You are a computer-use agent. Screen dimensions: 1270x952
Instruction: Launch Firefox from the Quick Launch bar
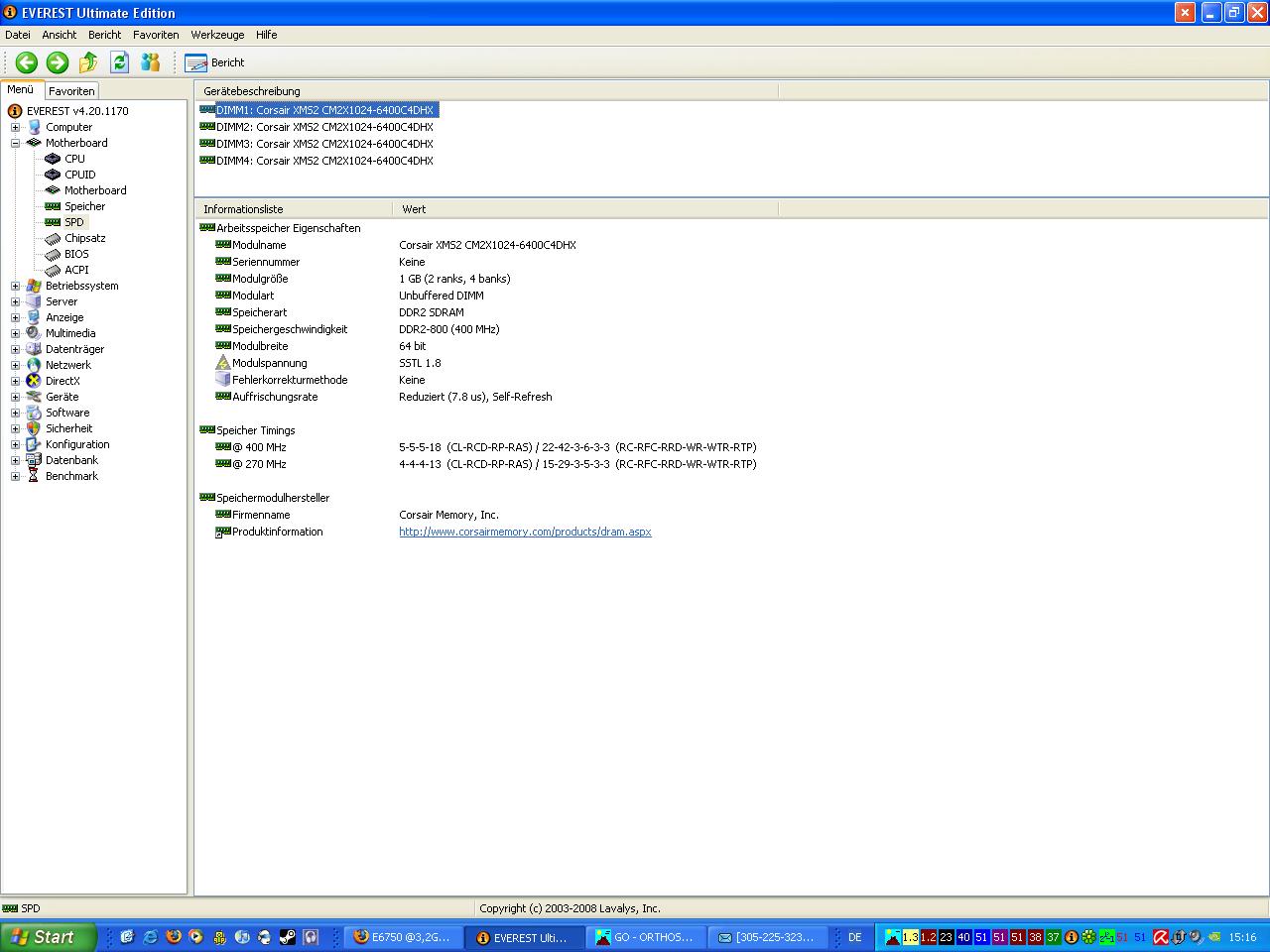[x=174, y=936]
